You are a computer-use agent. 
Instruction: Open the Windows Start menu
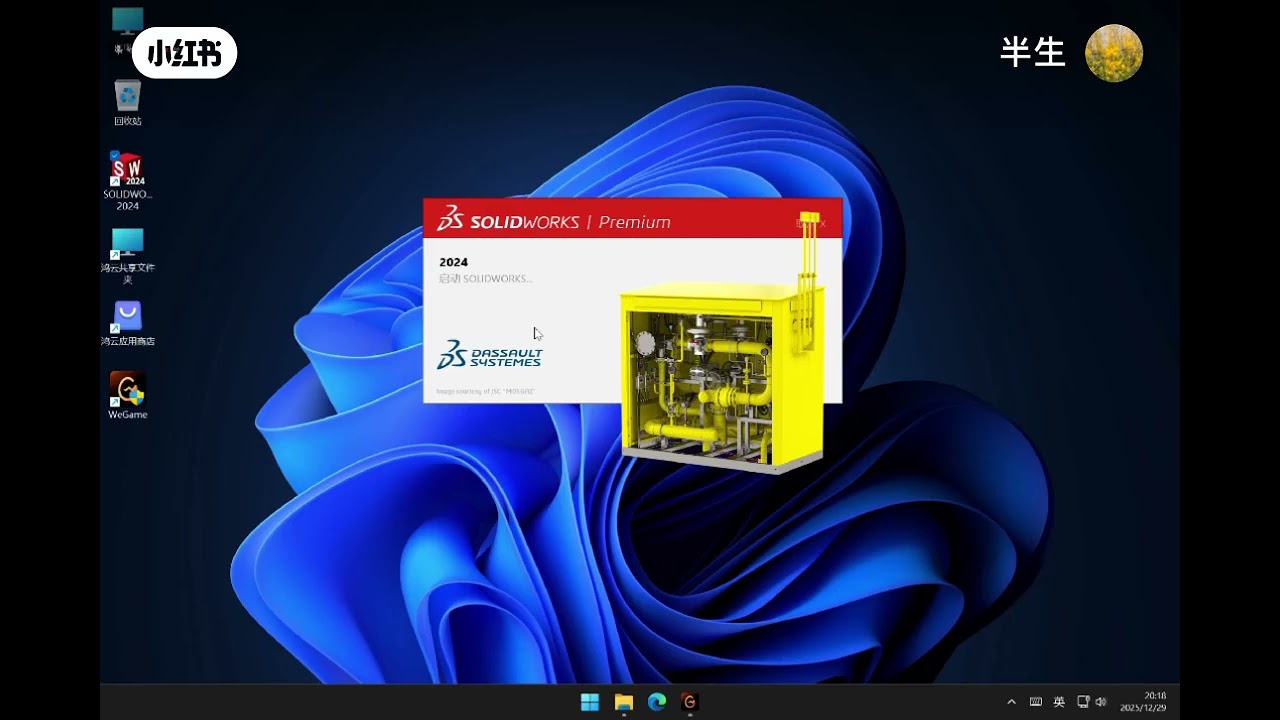(590, 702)
